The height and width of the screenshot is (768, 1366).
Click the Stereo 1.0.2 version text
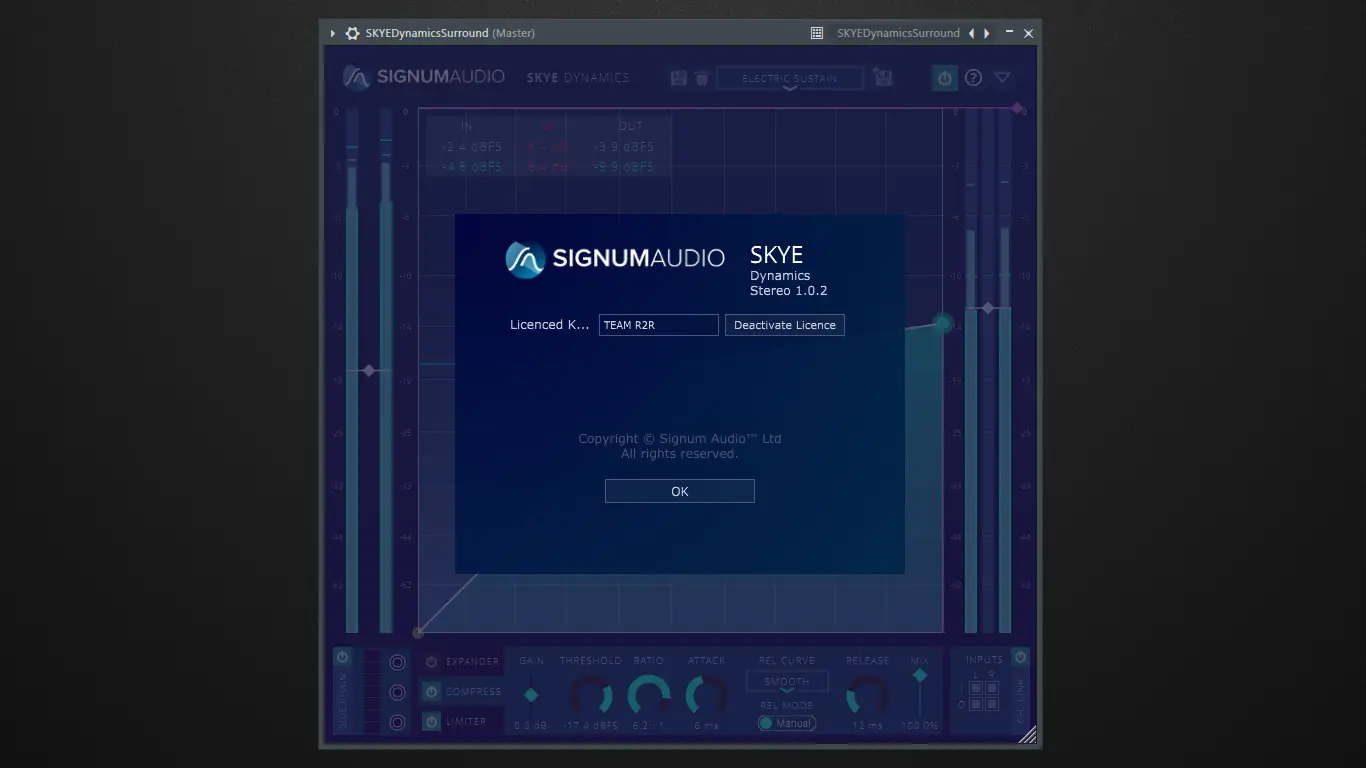789,291
